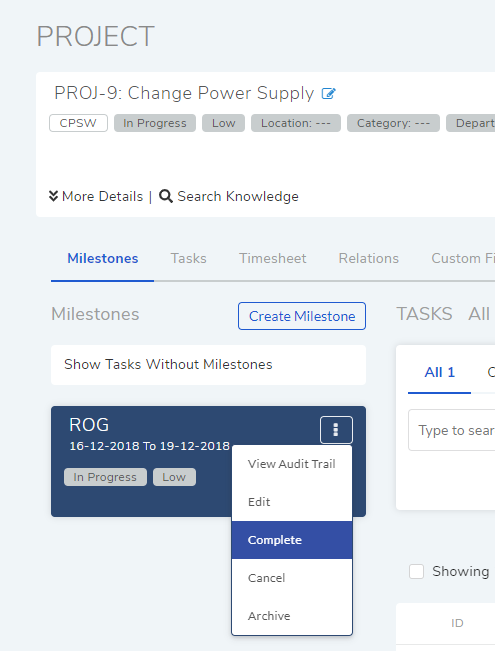495x651 pixels.
Task: Click the Category tag on the project
Action: (x=393, y=123)
